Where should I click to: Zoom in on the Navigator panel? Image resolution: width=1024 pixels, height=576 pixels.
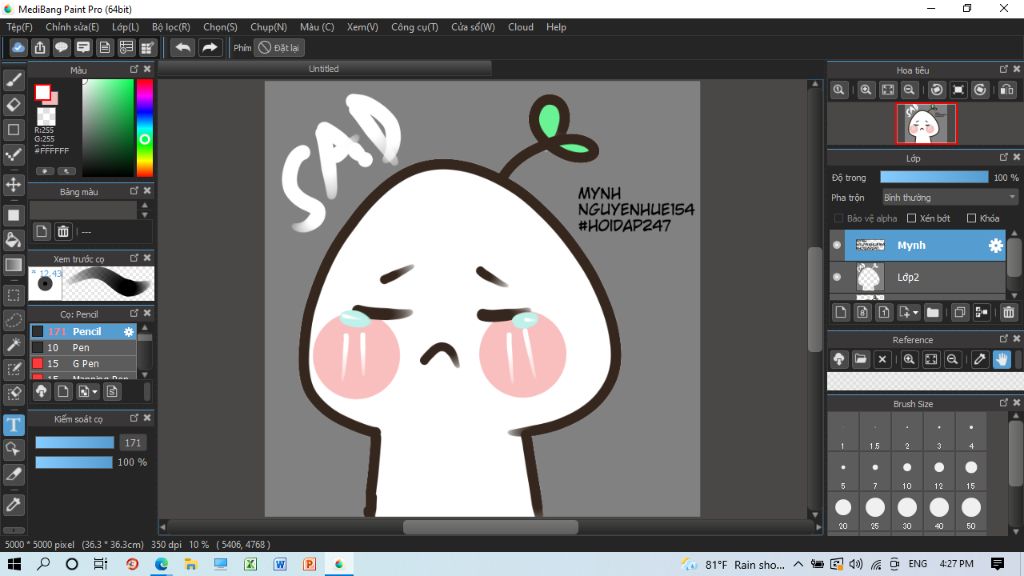click(x=866, y=90)
